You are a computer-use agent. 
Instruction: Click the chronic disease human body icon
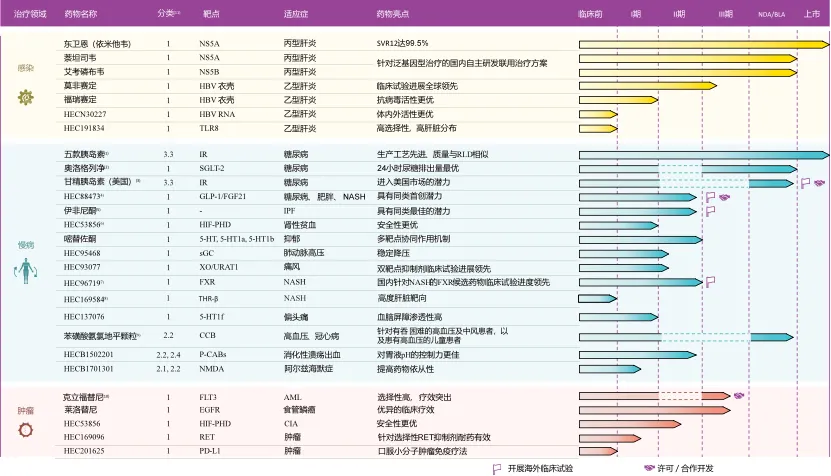click(x=26, y=270)
